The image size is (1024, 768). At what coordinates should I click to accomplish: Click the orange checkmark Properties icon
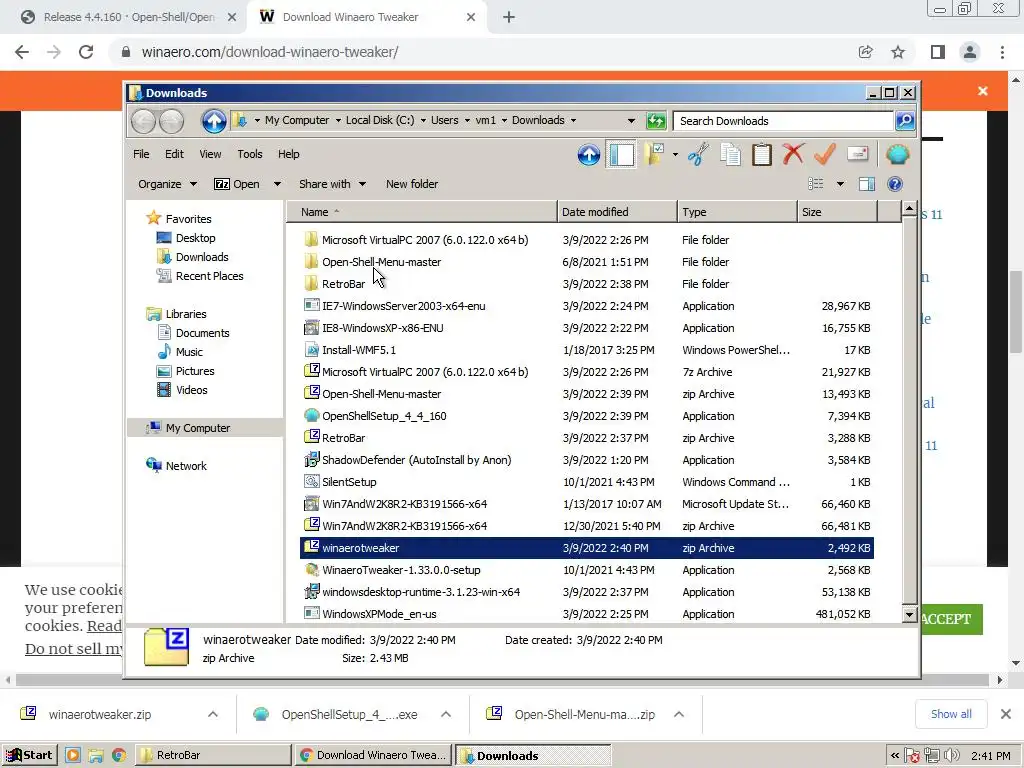825,155
